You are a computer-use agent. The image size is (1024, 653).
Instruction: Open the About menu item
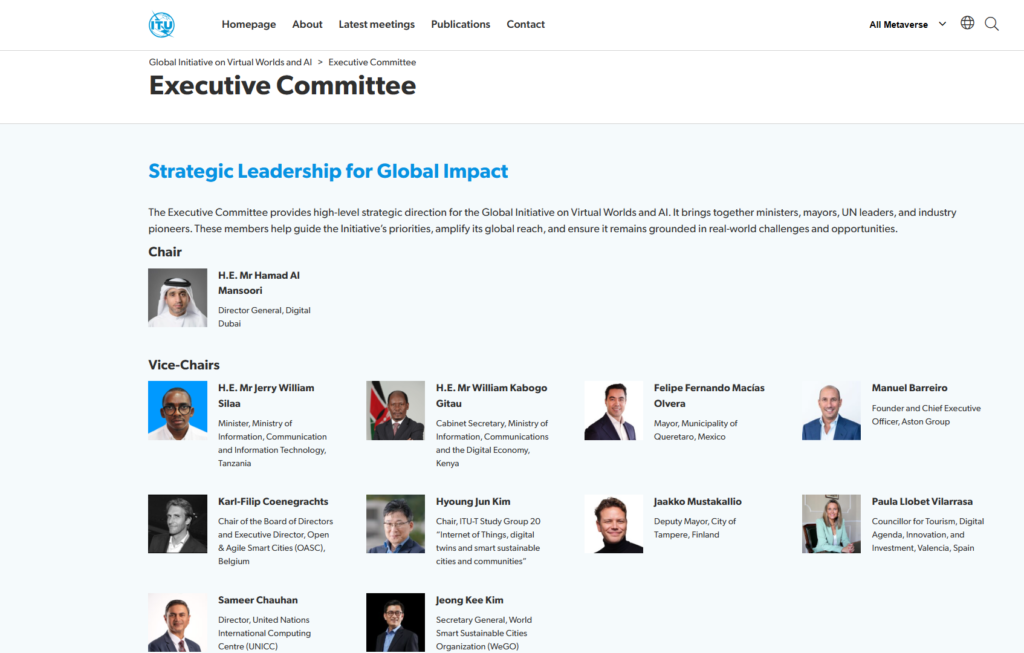pyautogui.click(x=307, y=24)
